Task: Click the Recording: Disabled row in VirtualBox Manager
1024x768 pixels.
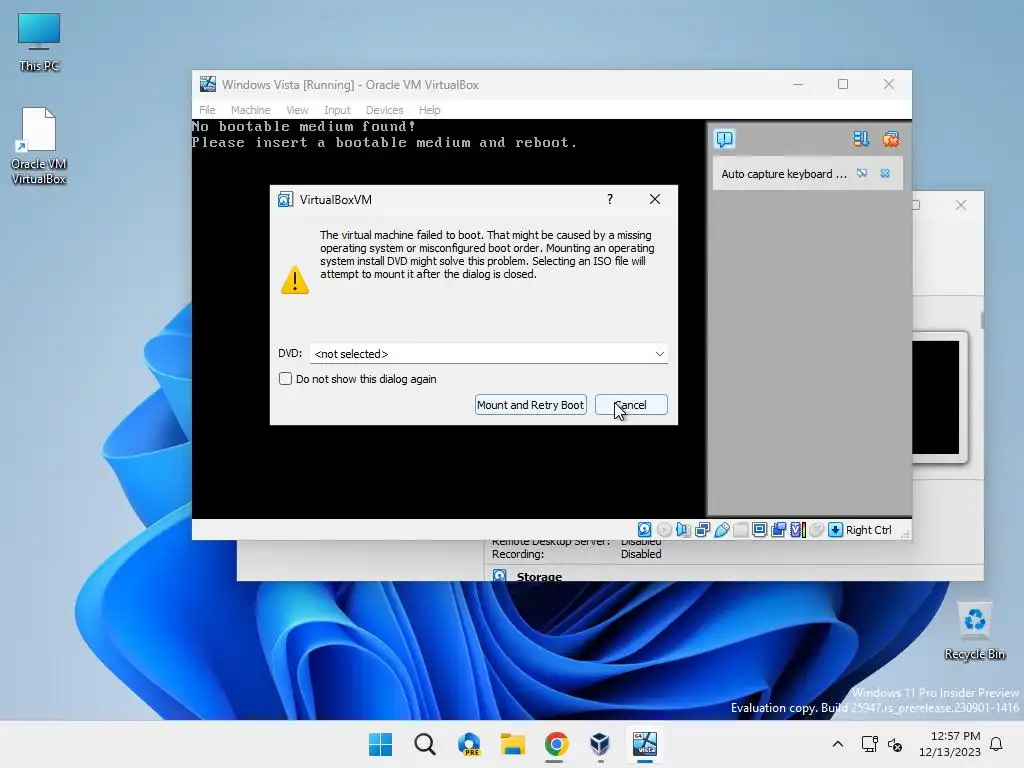Action: click(577, 554)
